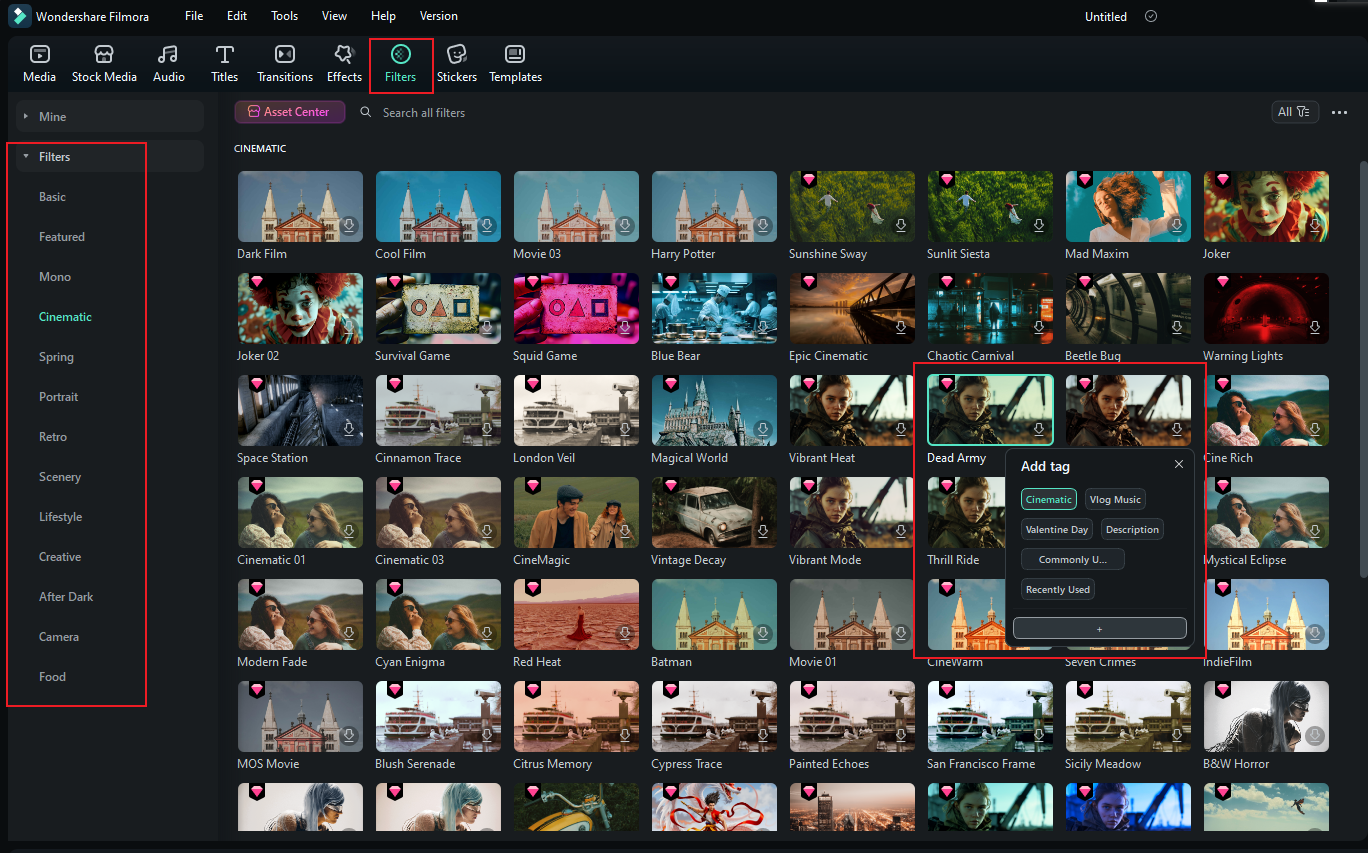The height and width of the screenshot is (853, 1368).
Task: Open the Effects tab
Action: click(344, 64)
